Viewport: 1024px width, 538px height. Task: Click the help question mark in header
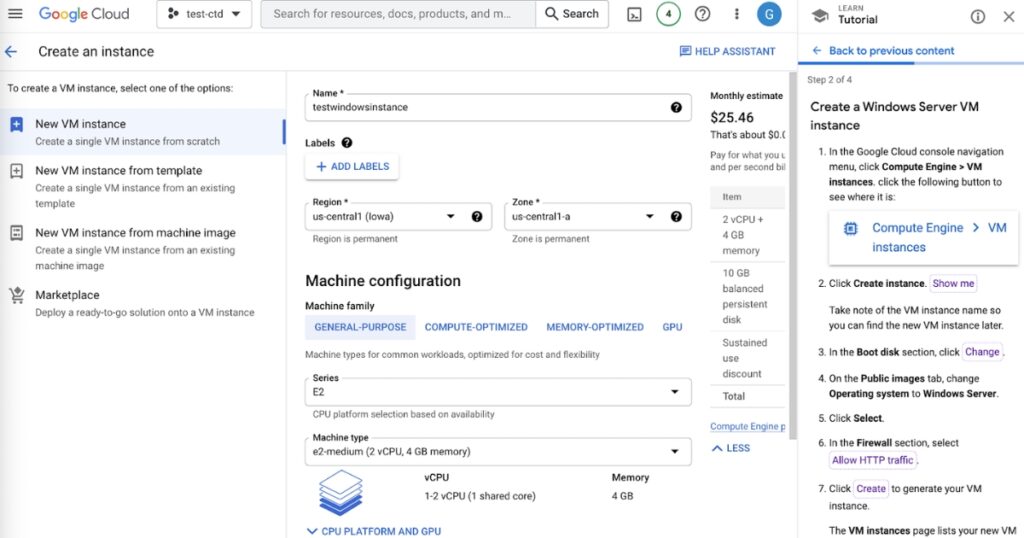pyautogui.click(x=702, y=15)
